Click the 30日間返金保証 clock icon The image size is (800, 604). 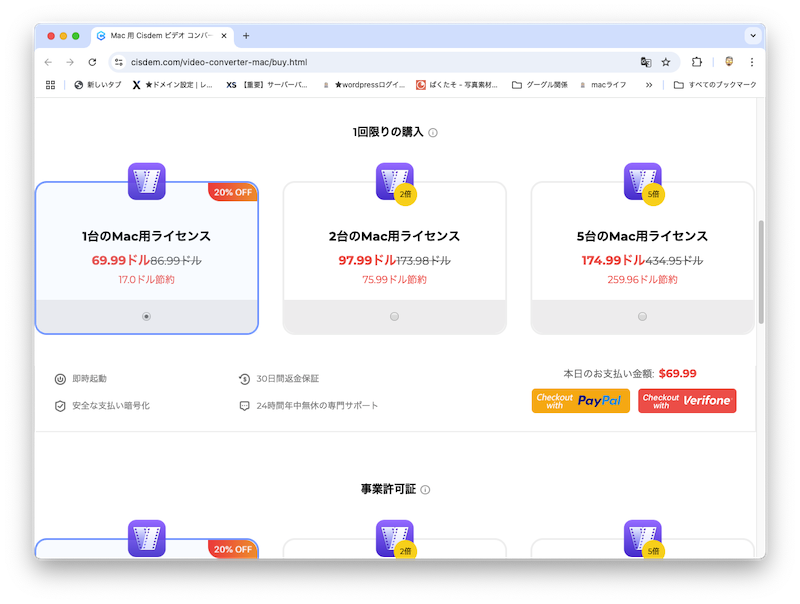coord(244,379)
